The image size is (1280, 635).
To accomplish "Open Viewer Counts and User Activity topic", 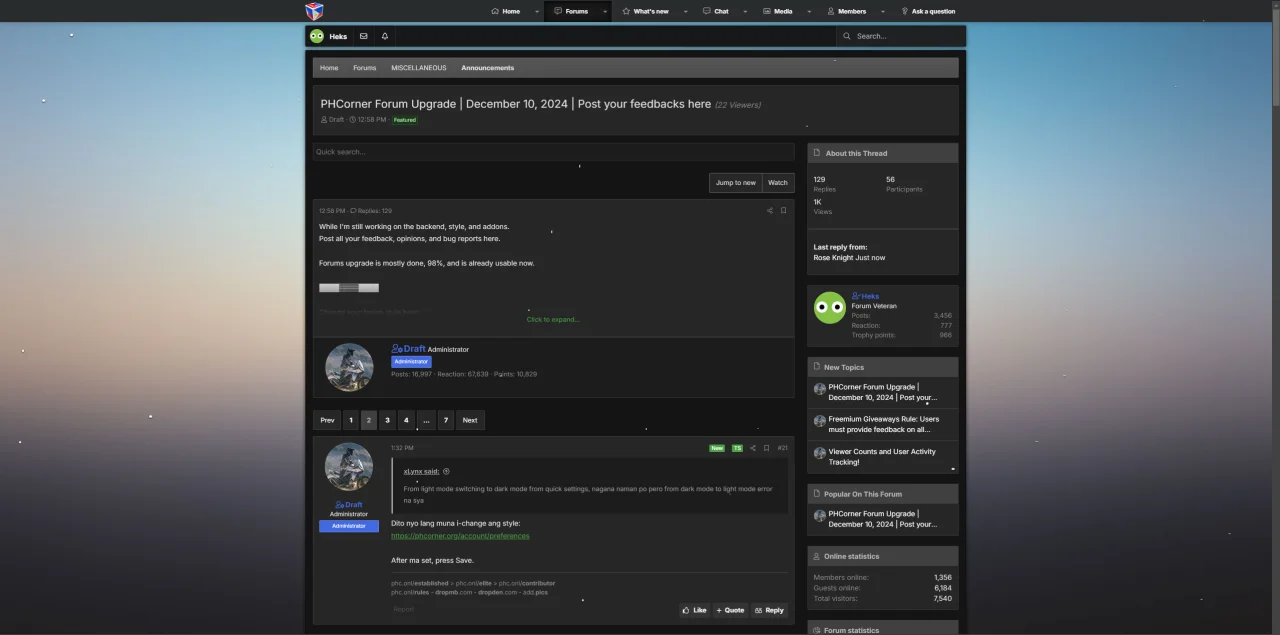I will [882, 457].
